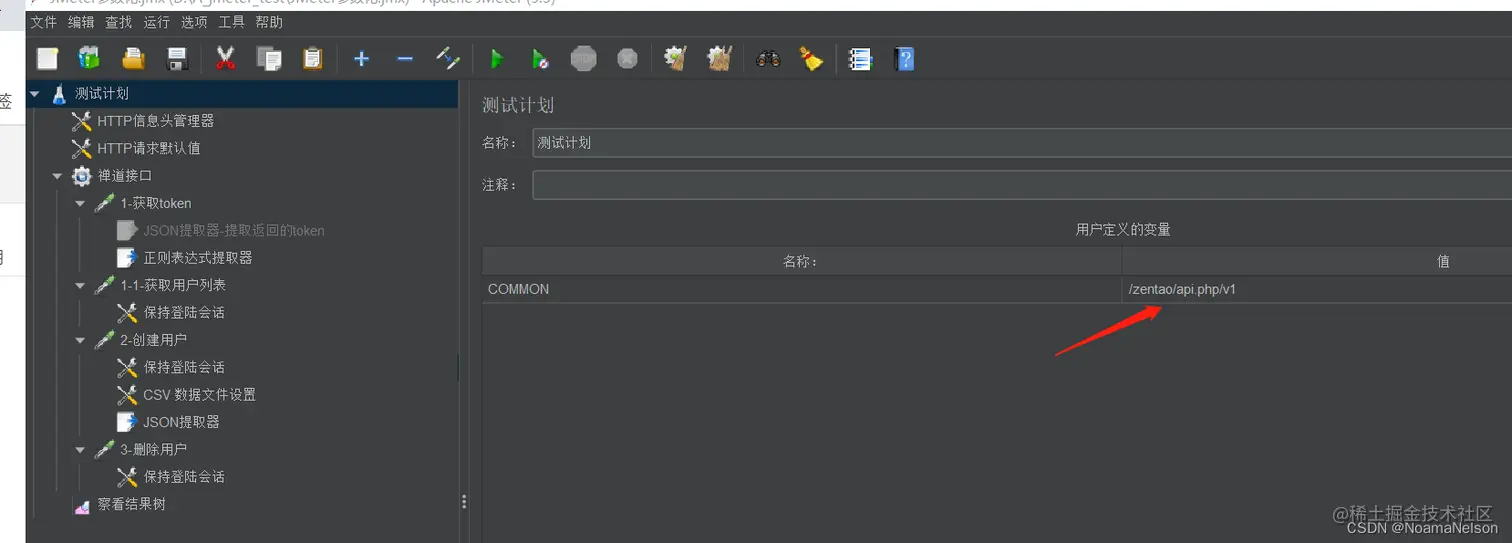Collapse the 禅道接口 thread group arrow
Image resolution: width=1512 pixels, height=543 pixels.
(58, 176)
